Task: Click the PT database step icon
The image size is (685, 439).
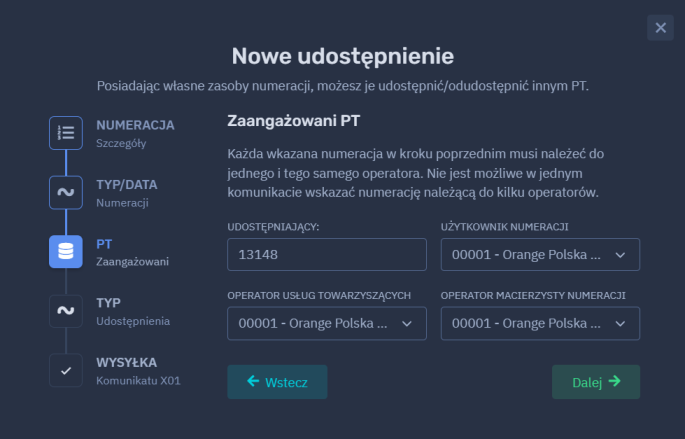Action: pyautogui.click(x=66, y=251)
